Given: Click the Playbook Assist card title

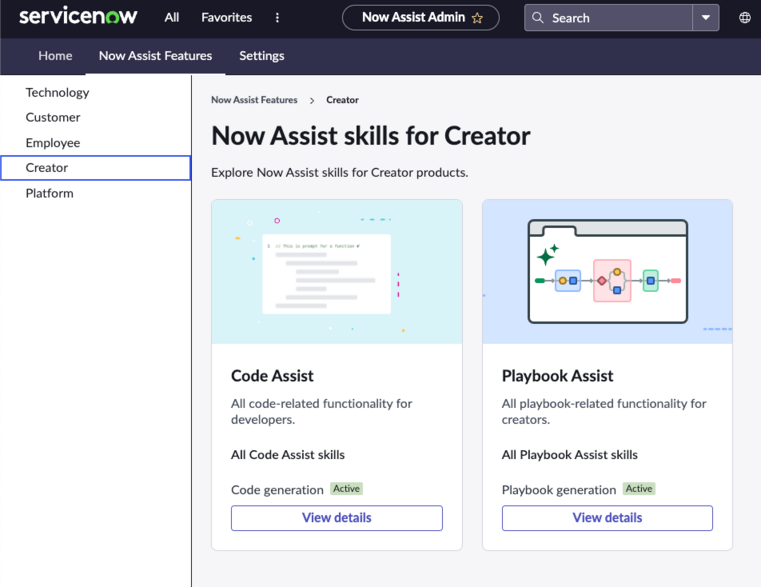Looking at the screenshot, I should coord(558,376).
